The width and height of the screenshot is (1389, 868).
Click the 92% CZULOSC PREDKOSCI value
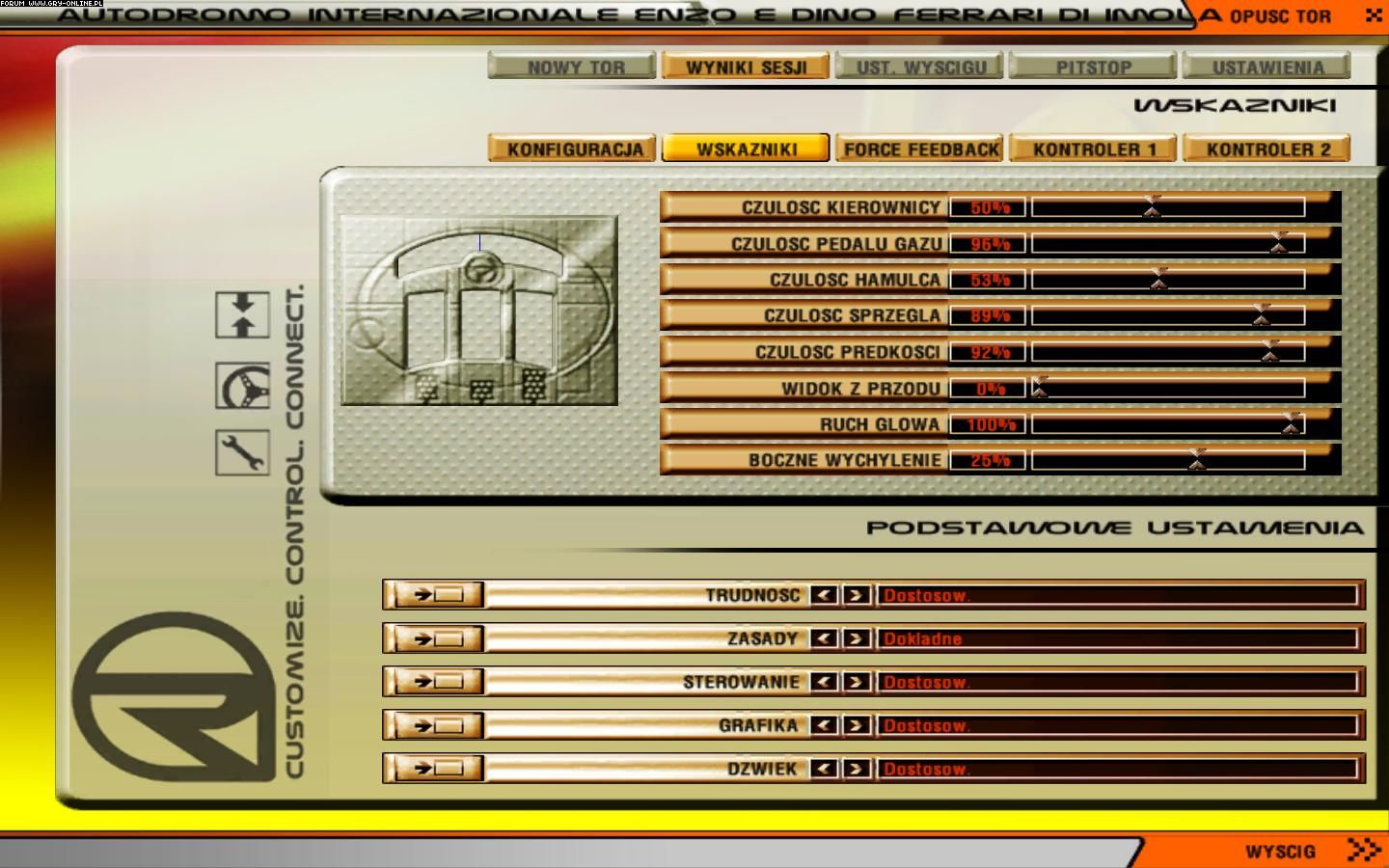989,352
